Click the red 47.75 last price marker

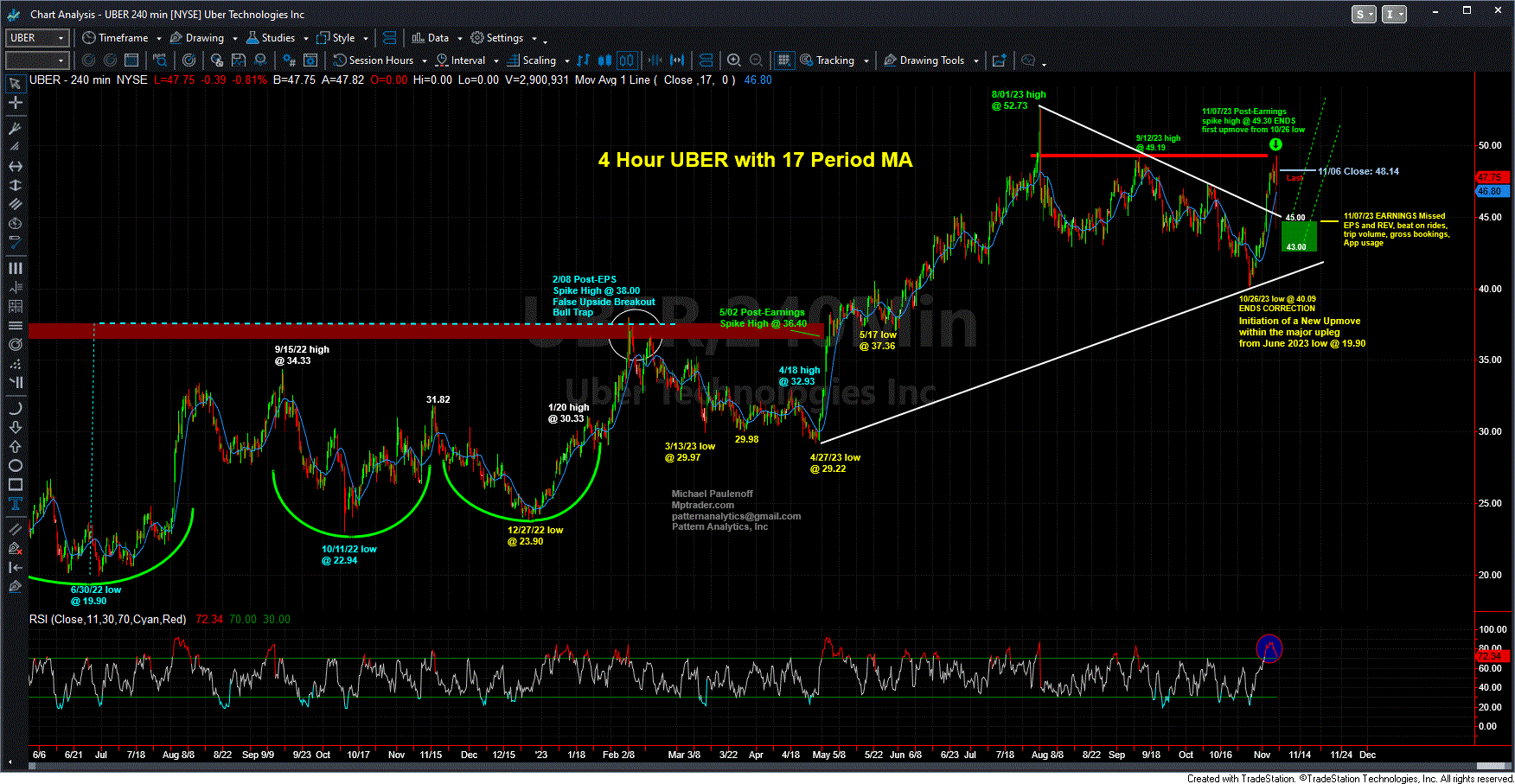click(x=1493, y=177)
